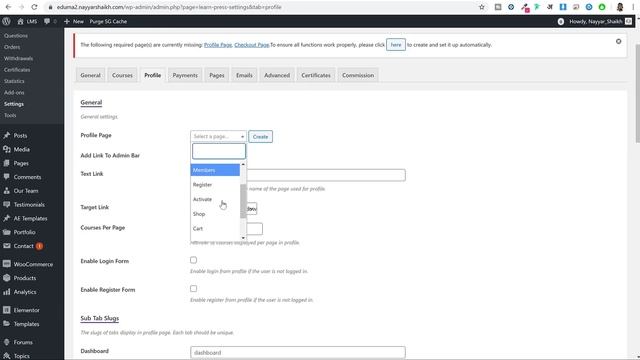Choose Shop from page dropdown list
This screenshot has height=360, width=640.
(215, 214)
